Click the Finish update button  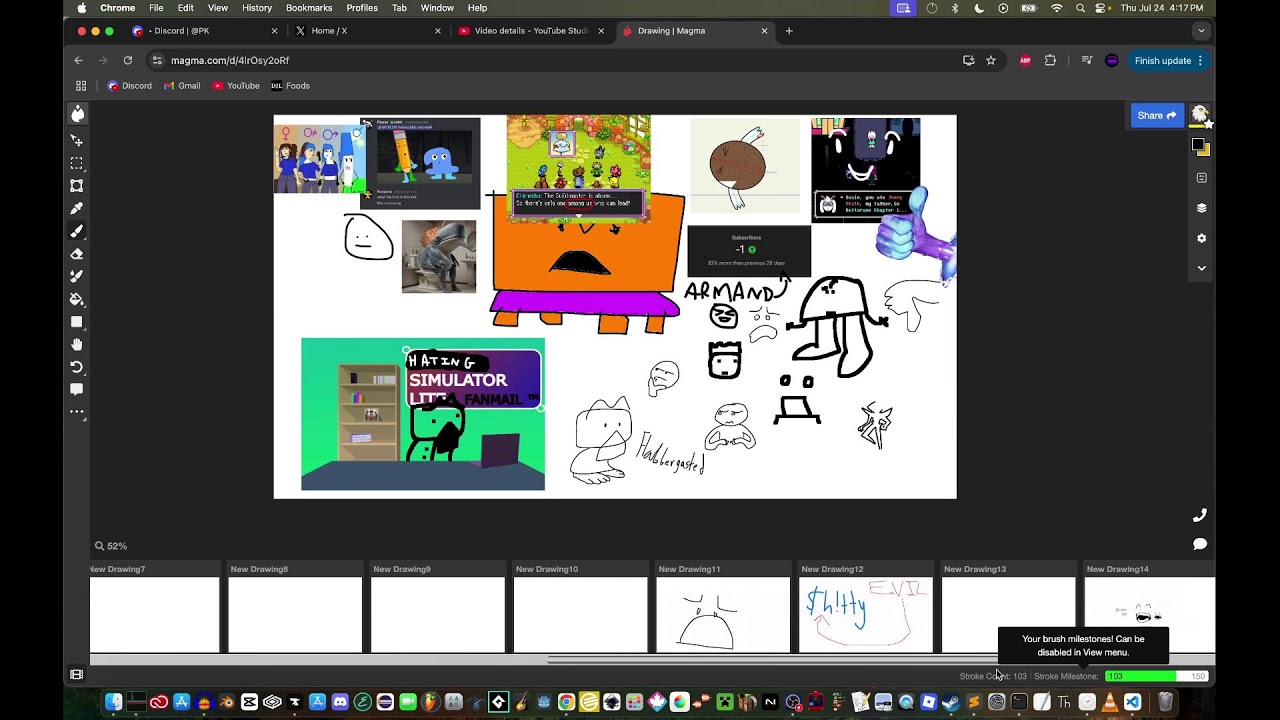coord(1168,60)
